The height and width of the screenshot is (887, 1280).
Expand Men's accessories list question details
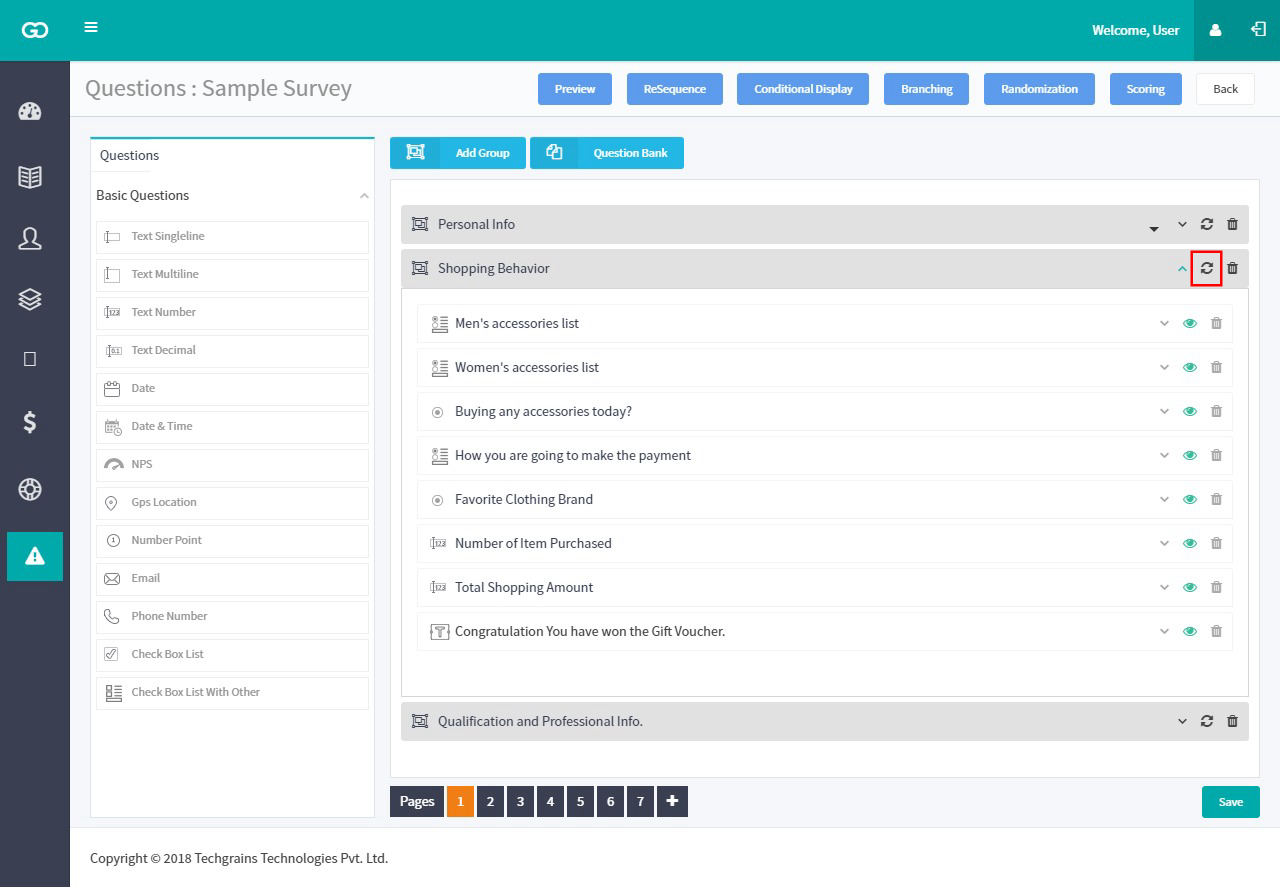[x=1164, y=323]
